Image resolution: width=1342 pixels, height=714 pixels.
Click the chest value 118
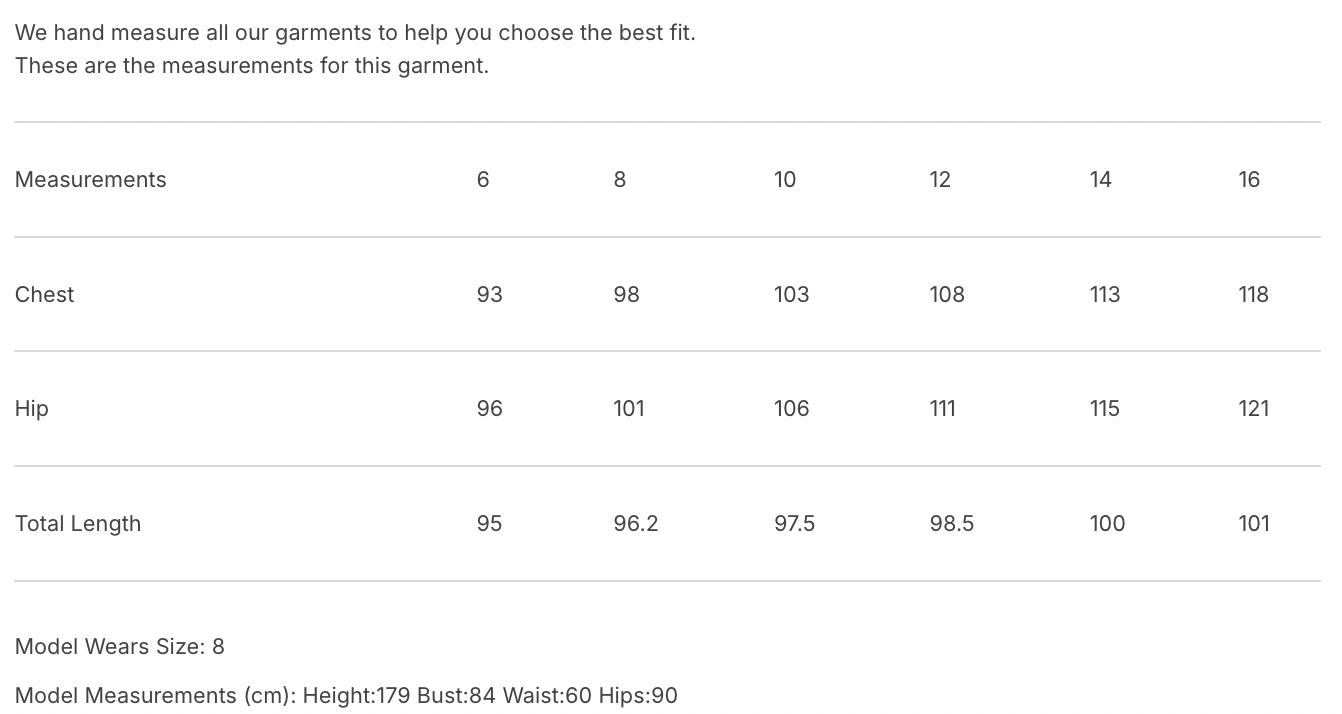coord(1253,294)
